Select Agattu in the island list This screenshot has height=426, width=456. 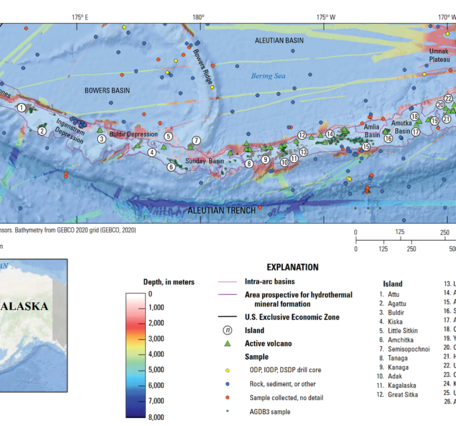397,304
